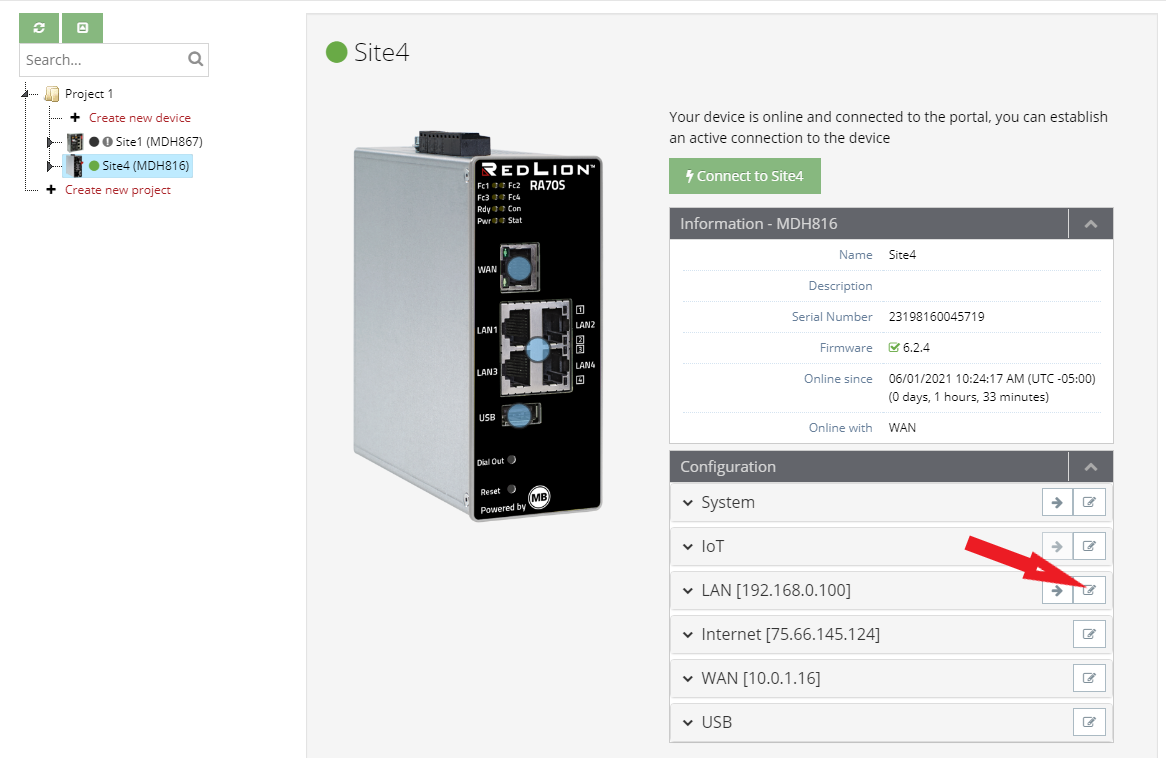
Task: Expand the Site1 (MDH867) tree node
Action: click(x=50, y=142)
